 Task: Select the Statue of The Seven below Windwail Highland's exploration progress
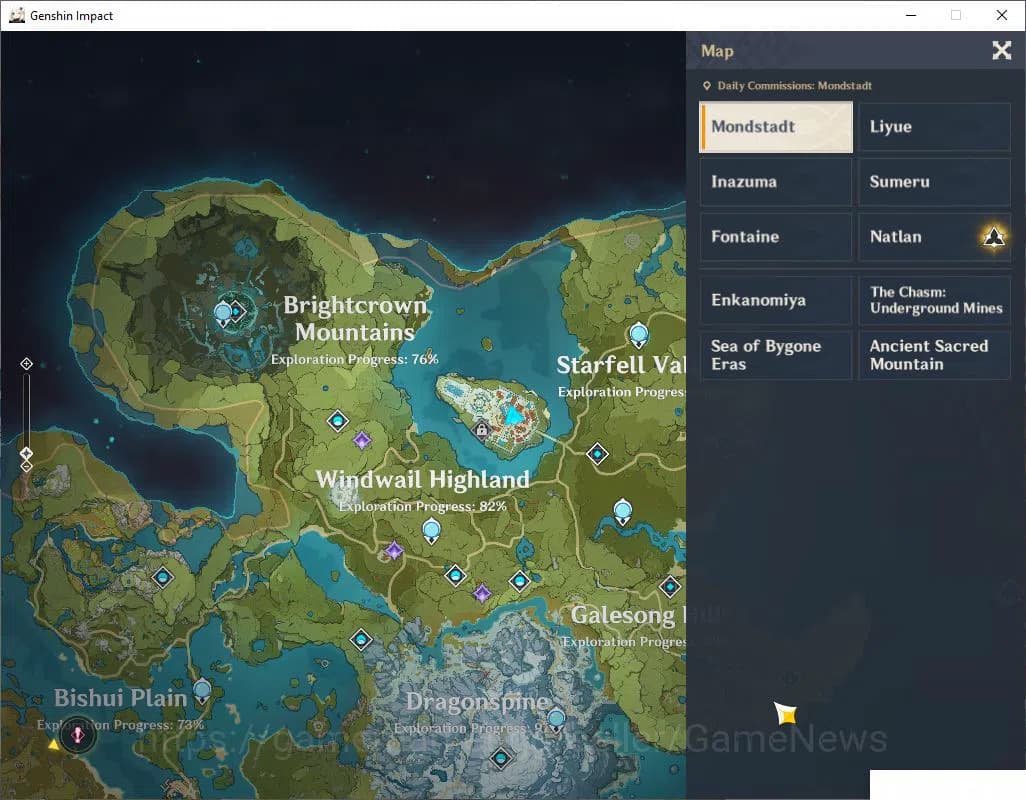click(x=431, y=530)
